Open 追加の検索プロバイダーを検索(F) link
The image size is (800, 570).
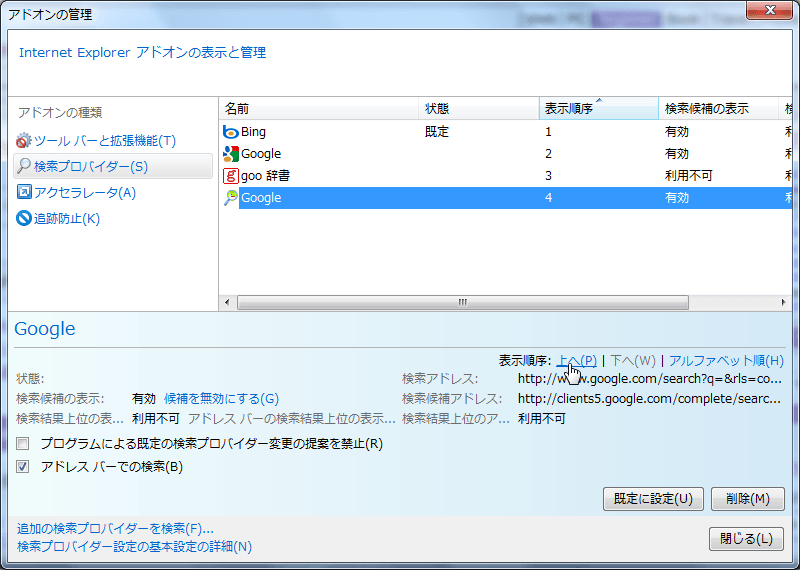tap(115, 528)
